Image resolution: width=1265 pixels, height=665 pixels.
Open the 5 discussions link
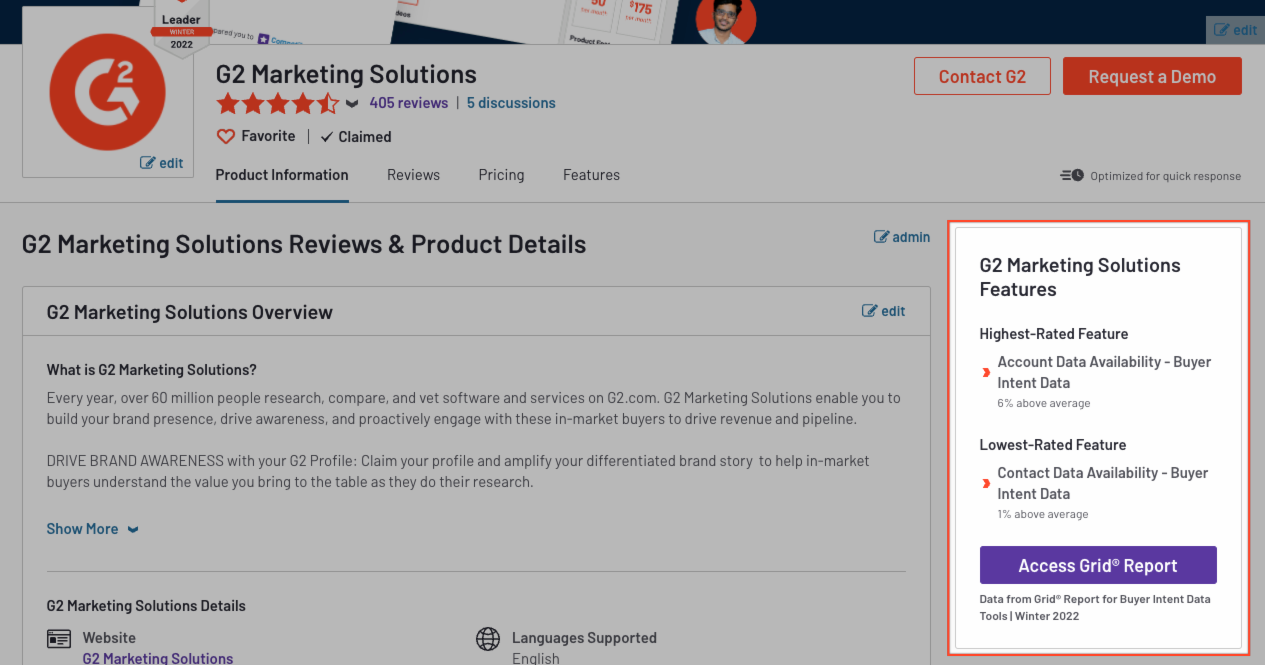(511, 103)
